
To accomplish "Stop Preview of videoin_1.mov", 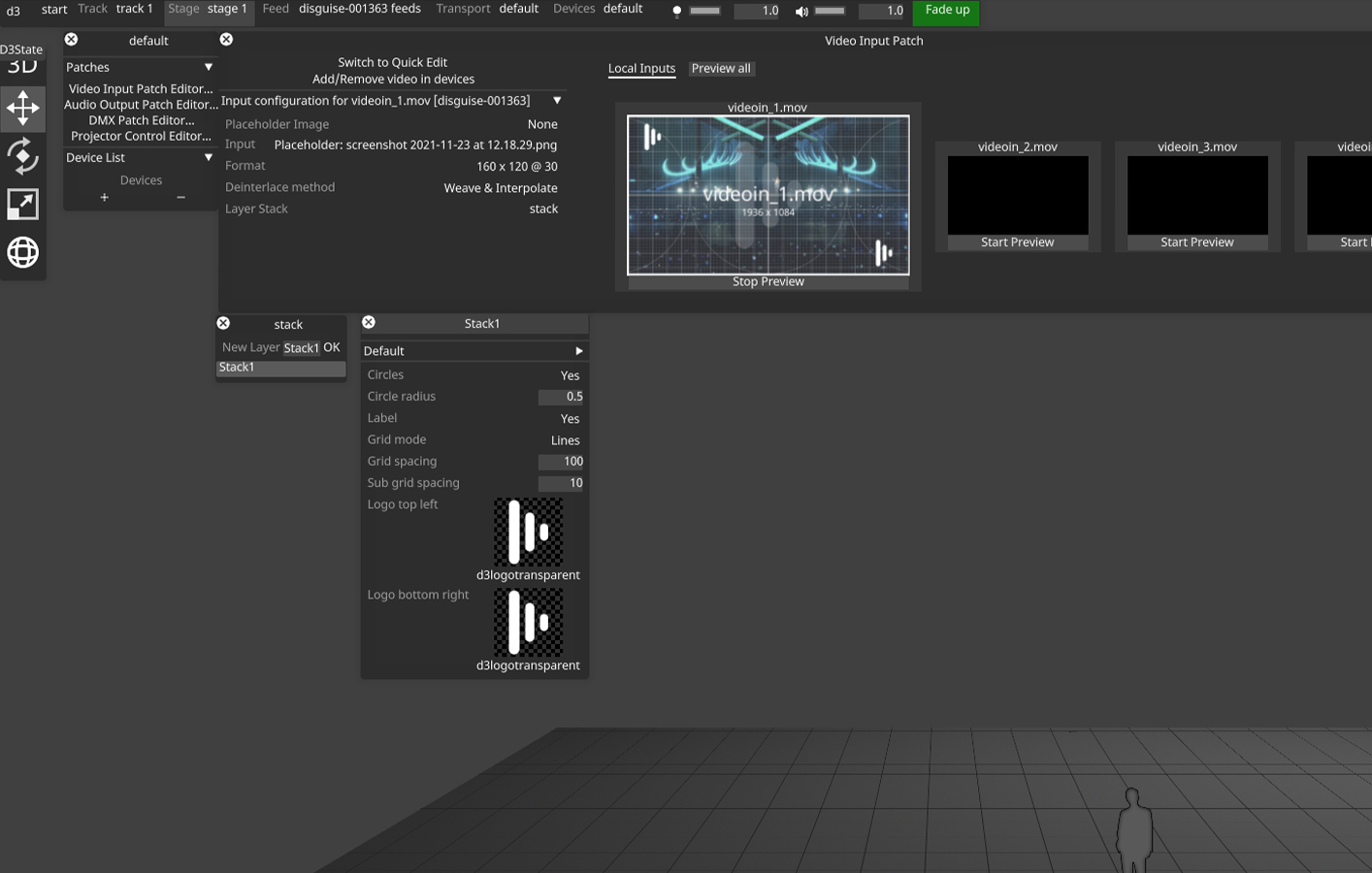I will coord(768,281).
